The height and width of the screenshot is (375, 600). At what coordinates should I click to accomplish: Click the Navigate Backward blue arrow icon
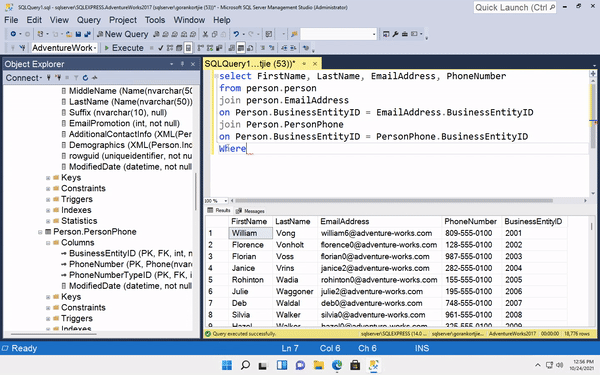point(13,34)
